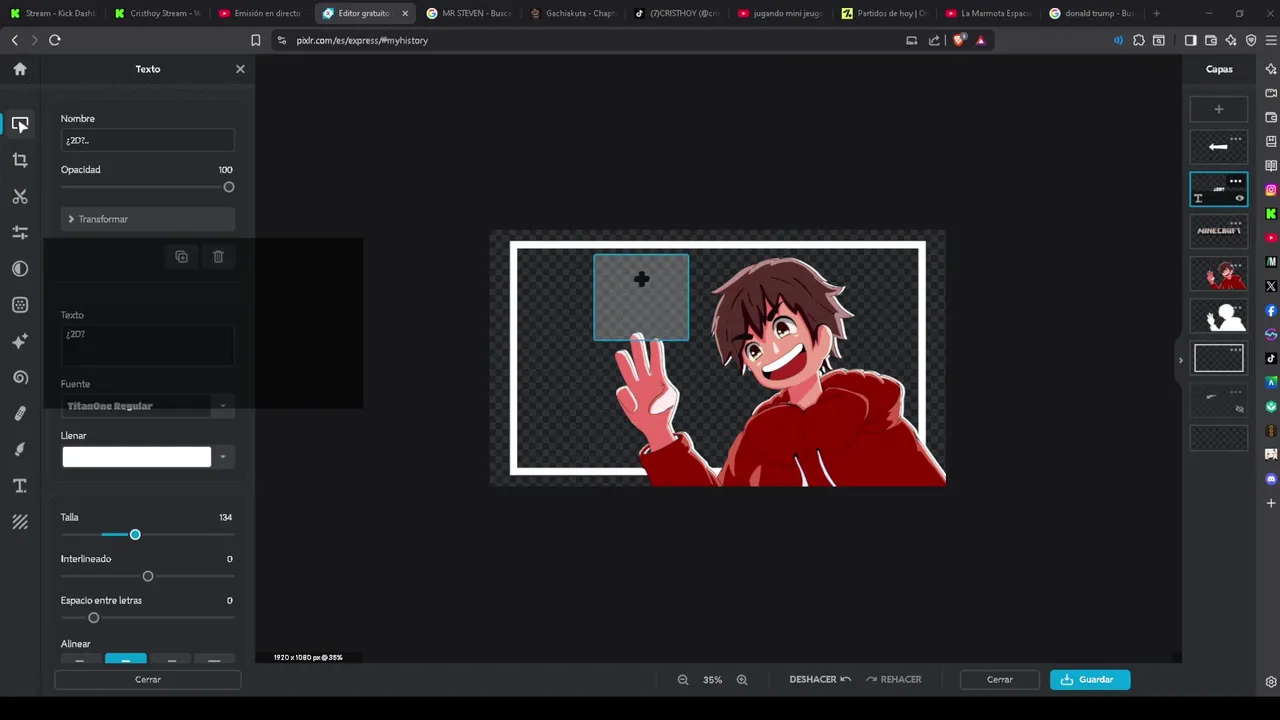1280x720 pixels.
Task: Select the Liquify spiral tool
Action: click(x=20, y=377)
